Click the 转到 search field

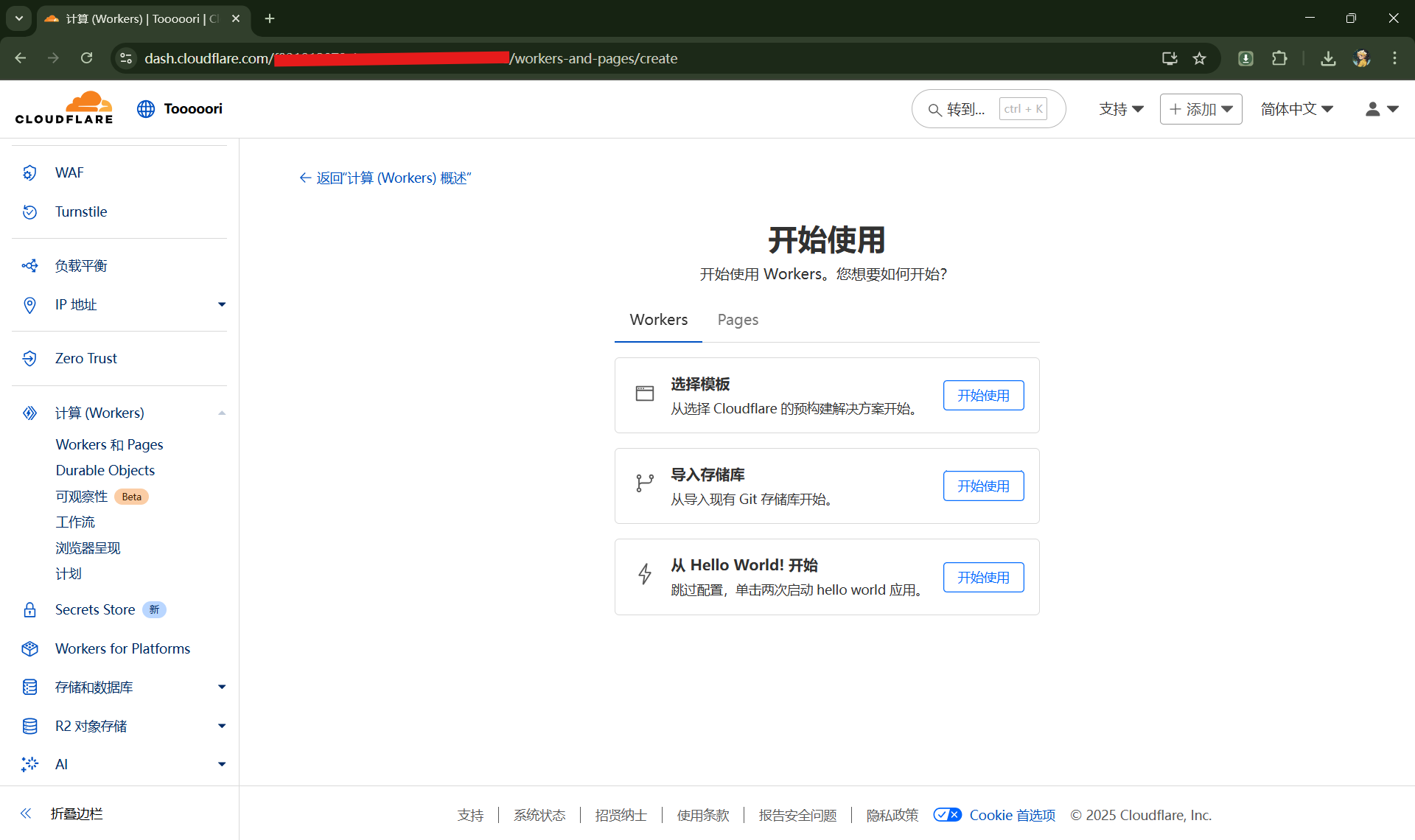coord(988,109)
